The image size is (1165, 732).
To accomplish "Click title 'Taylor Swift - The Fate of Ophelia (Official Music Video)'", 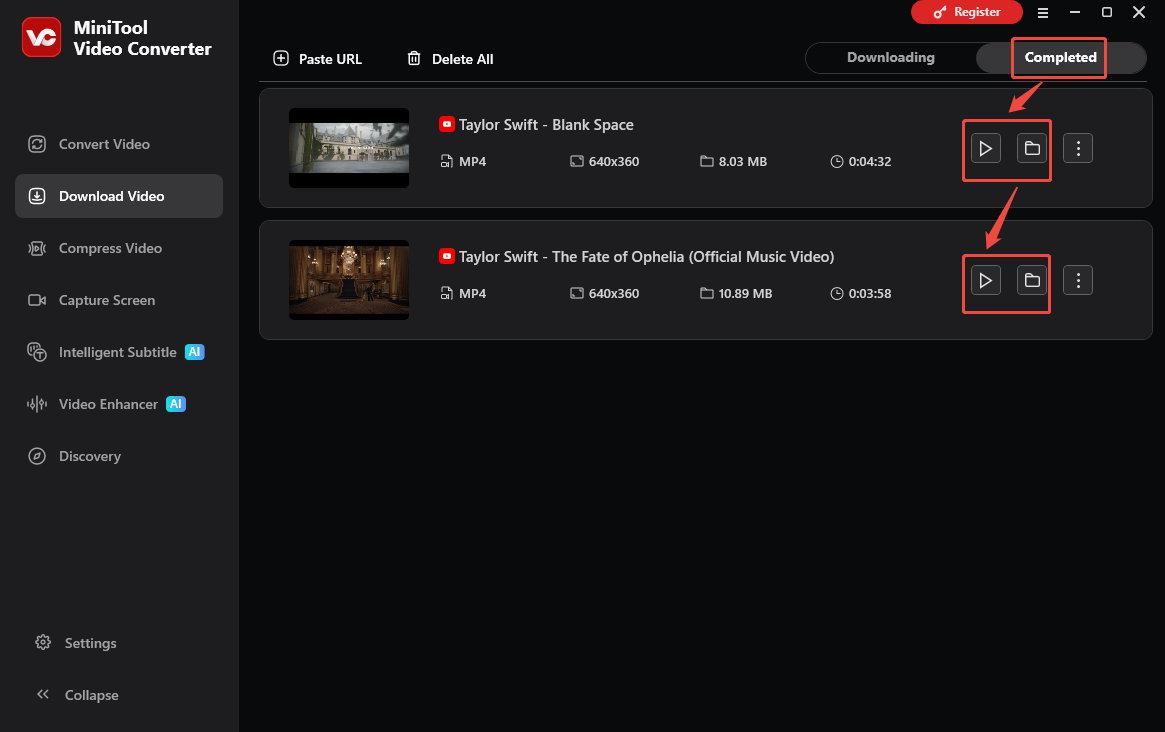I will point(646,257).
